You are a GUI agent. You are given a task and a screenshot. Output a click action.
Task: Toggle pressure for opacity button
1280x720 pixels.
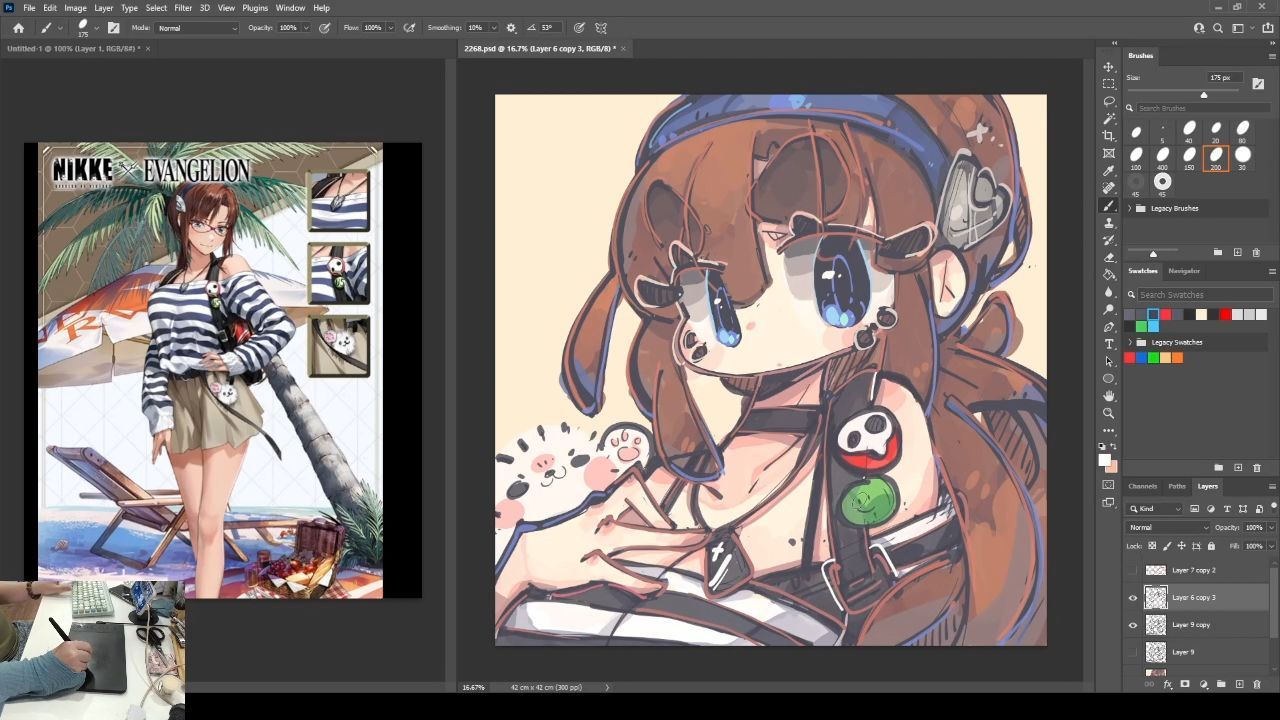click(324, 28)
